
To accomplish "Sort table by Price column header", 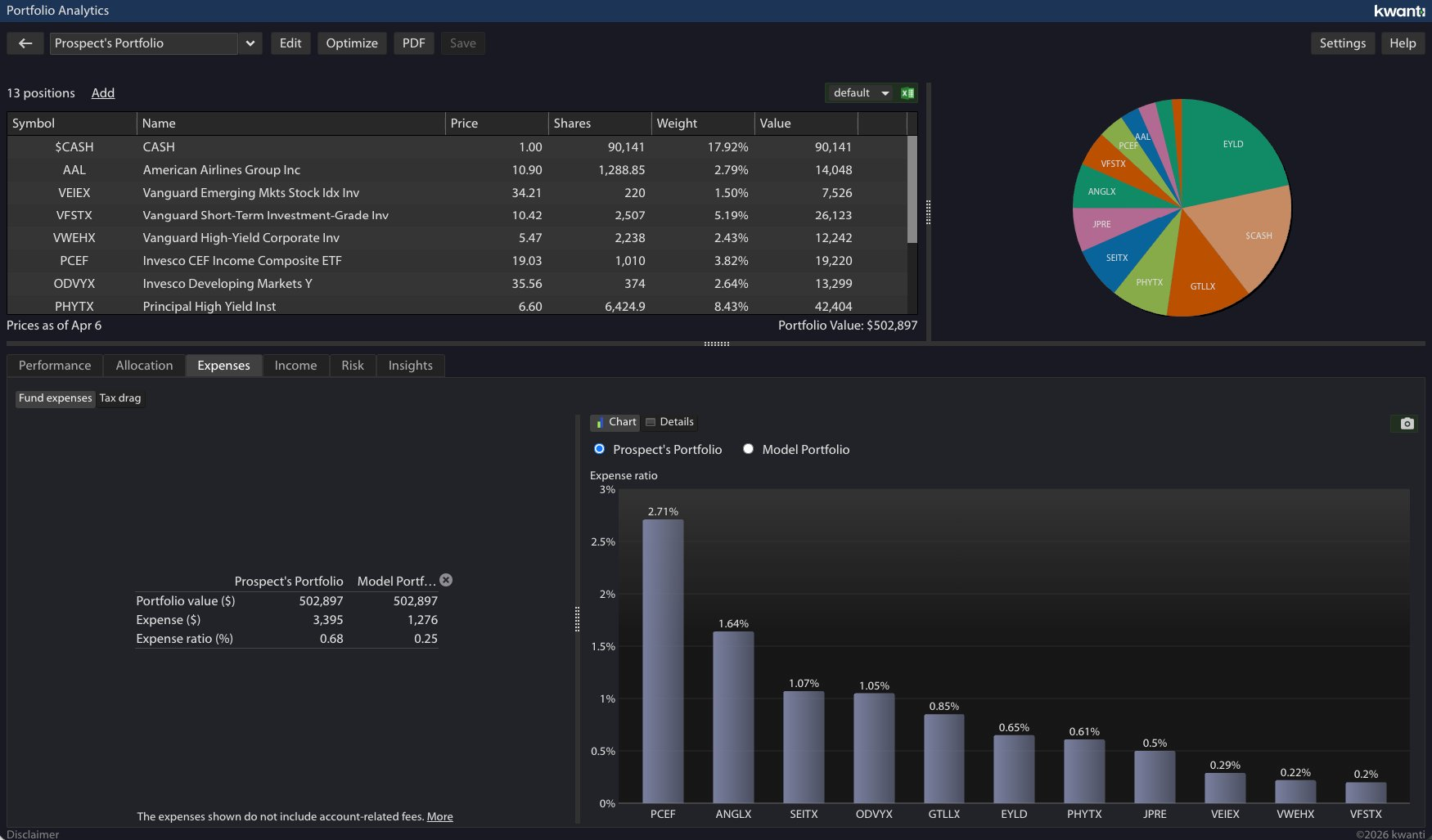I will (x=497, y=124).
